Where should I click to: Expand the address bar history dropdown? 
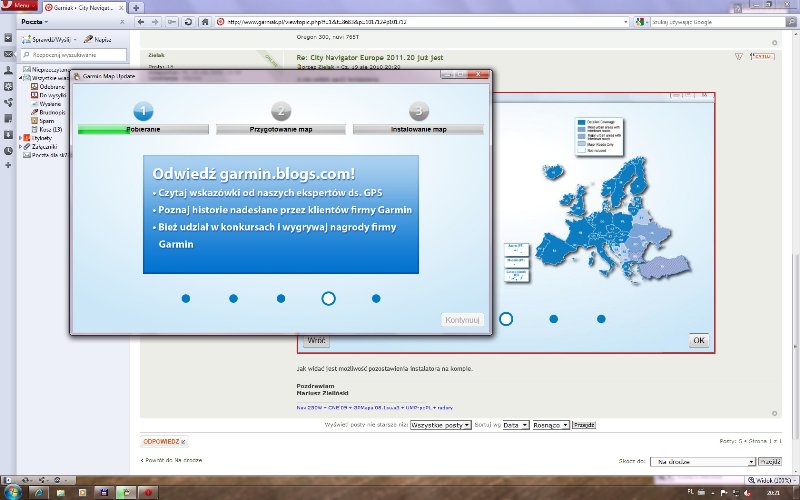[x=626, y=22]
